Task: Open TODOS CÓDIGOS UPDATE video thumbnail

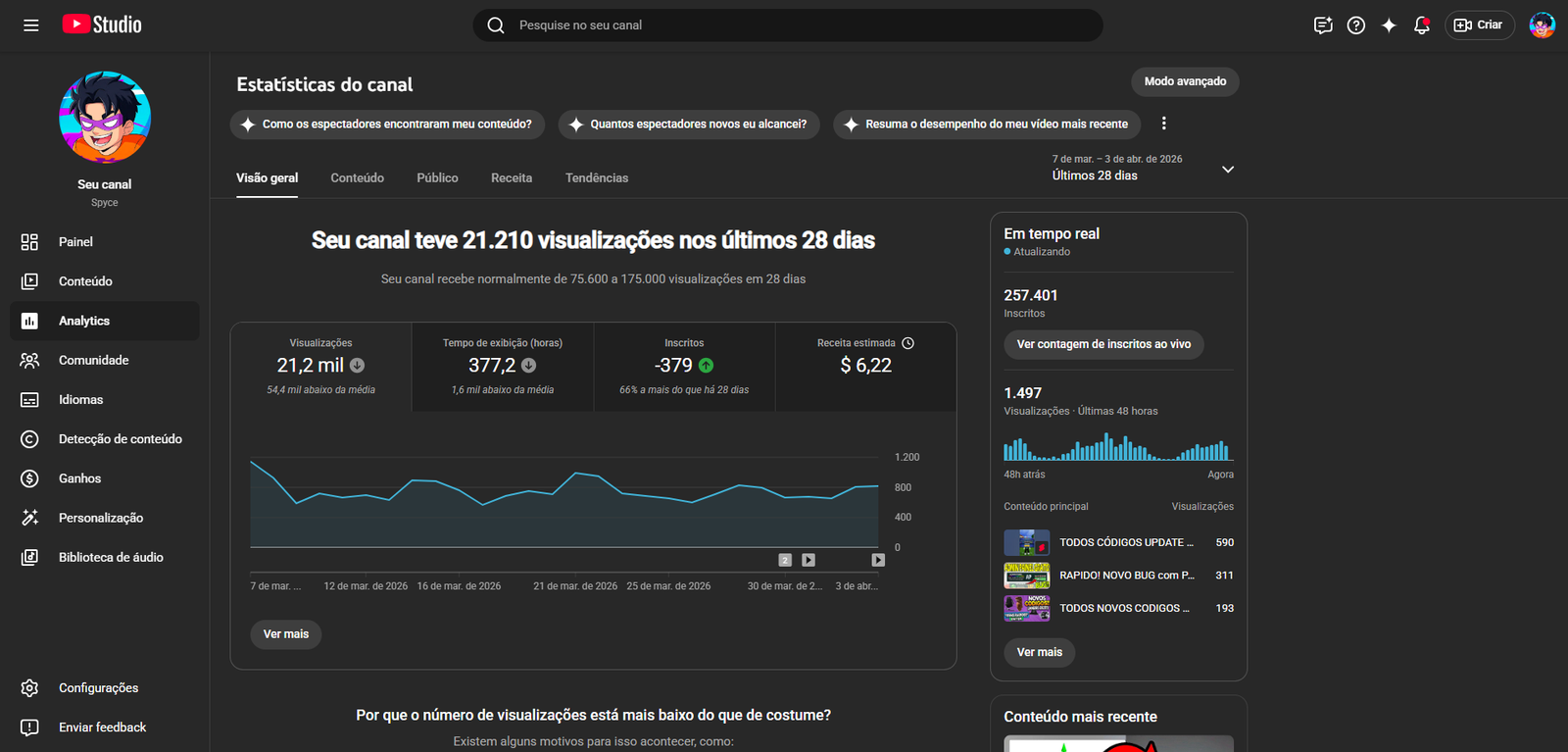Action: [1026, 542]
